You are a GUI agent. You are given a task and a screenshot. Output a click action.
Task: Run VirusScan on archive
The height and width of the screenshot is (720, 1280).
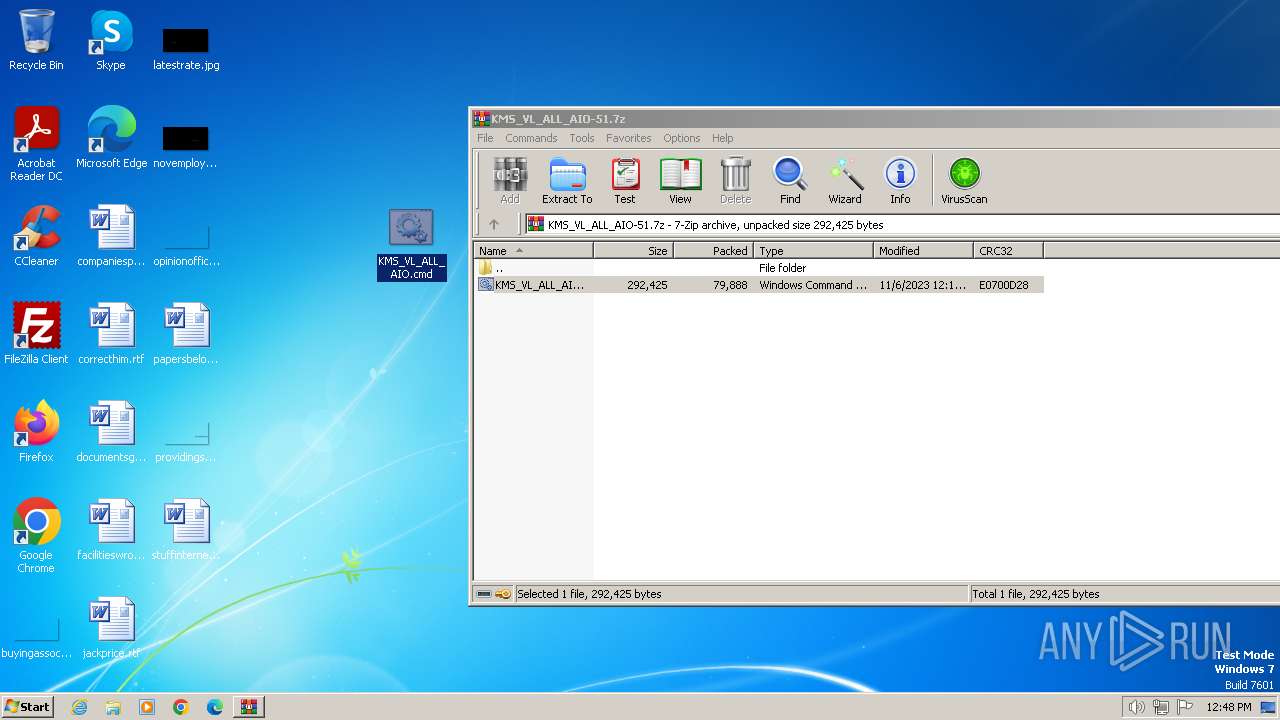point(964,181)
